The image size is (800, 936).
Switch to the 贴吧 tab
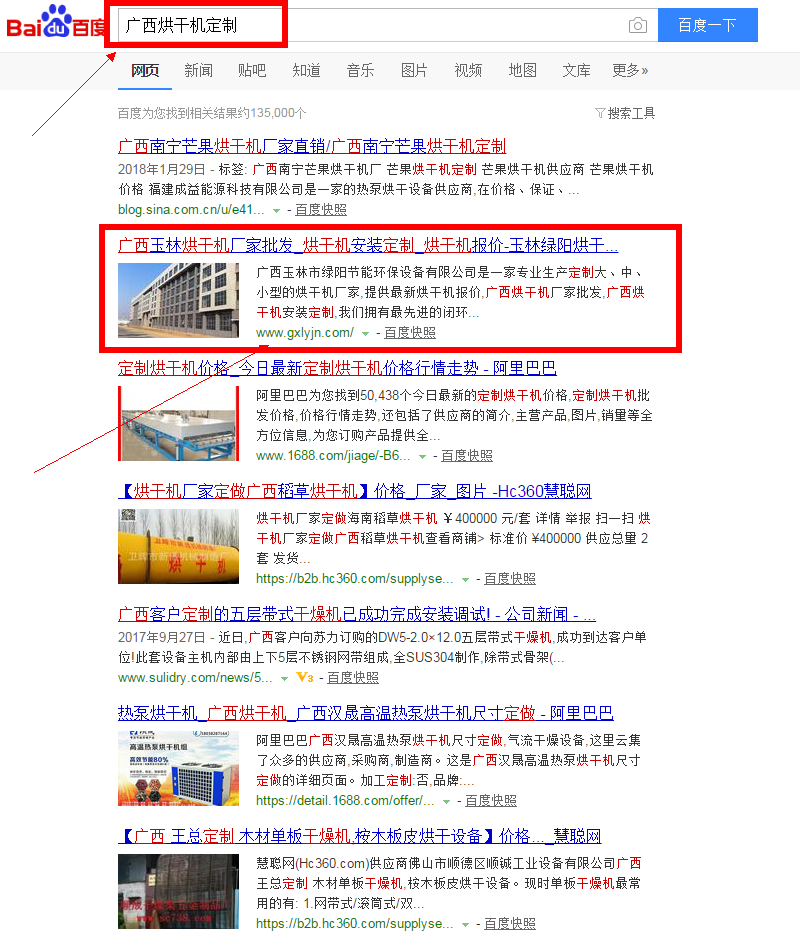click(x=252, y=70)
